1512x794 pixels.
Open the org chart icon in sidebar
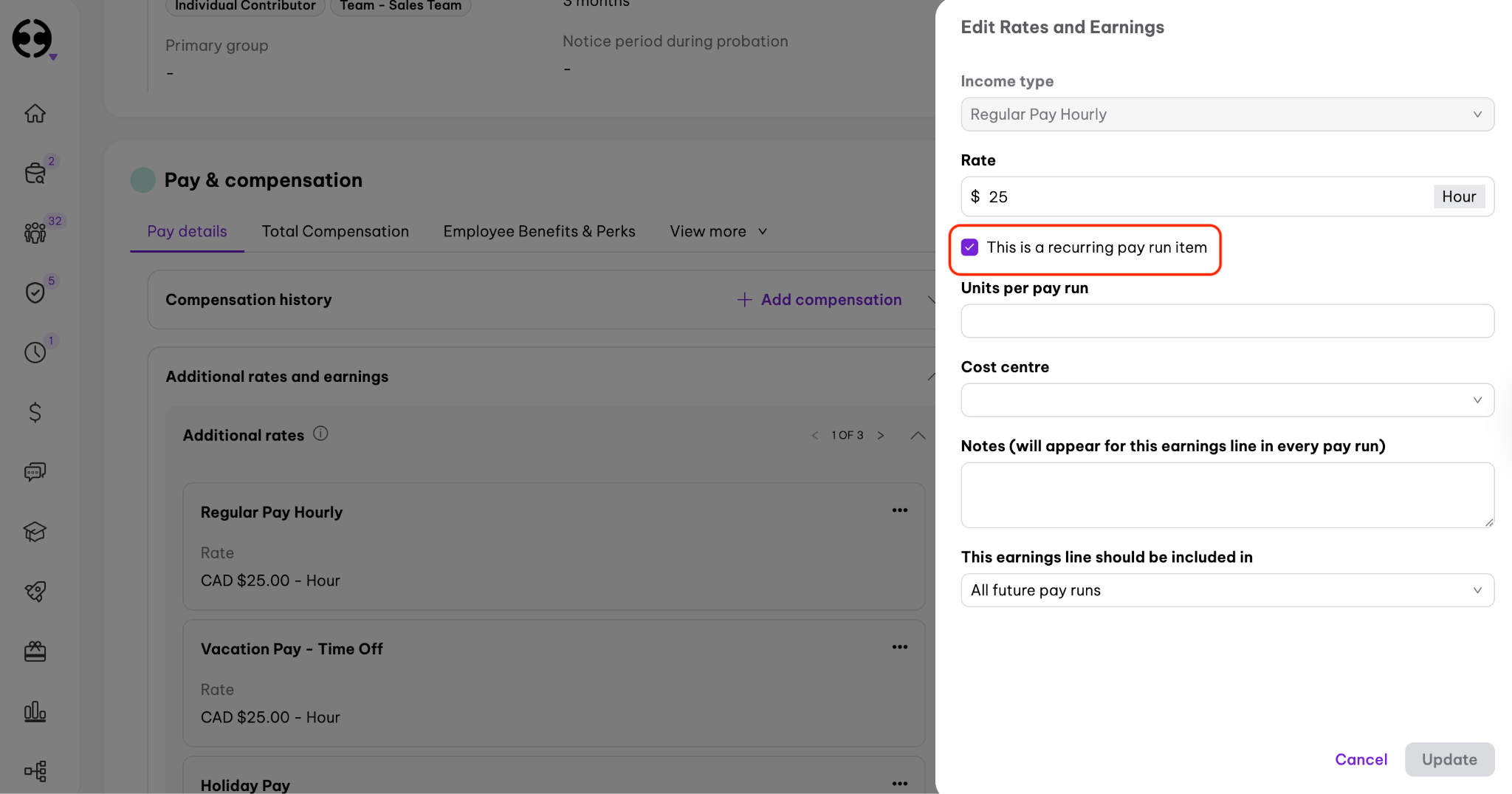[35, 771]
